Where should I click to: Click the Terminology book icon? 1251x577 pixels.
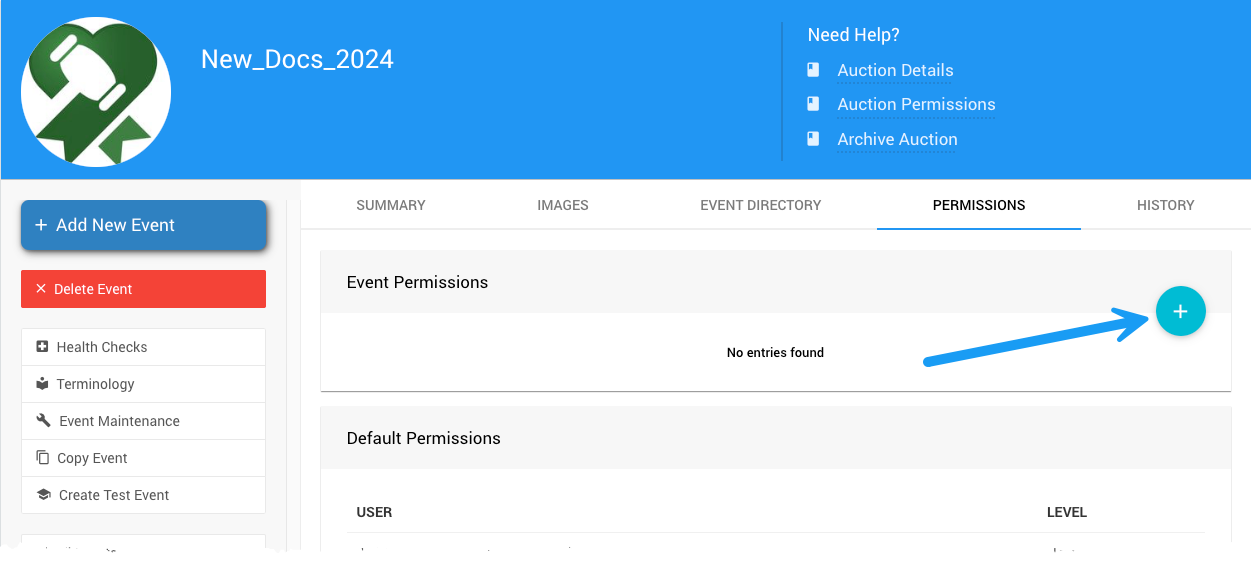click(42, 384)
